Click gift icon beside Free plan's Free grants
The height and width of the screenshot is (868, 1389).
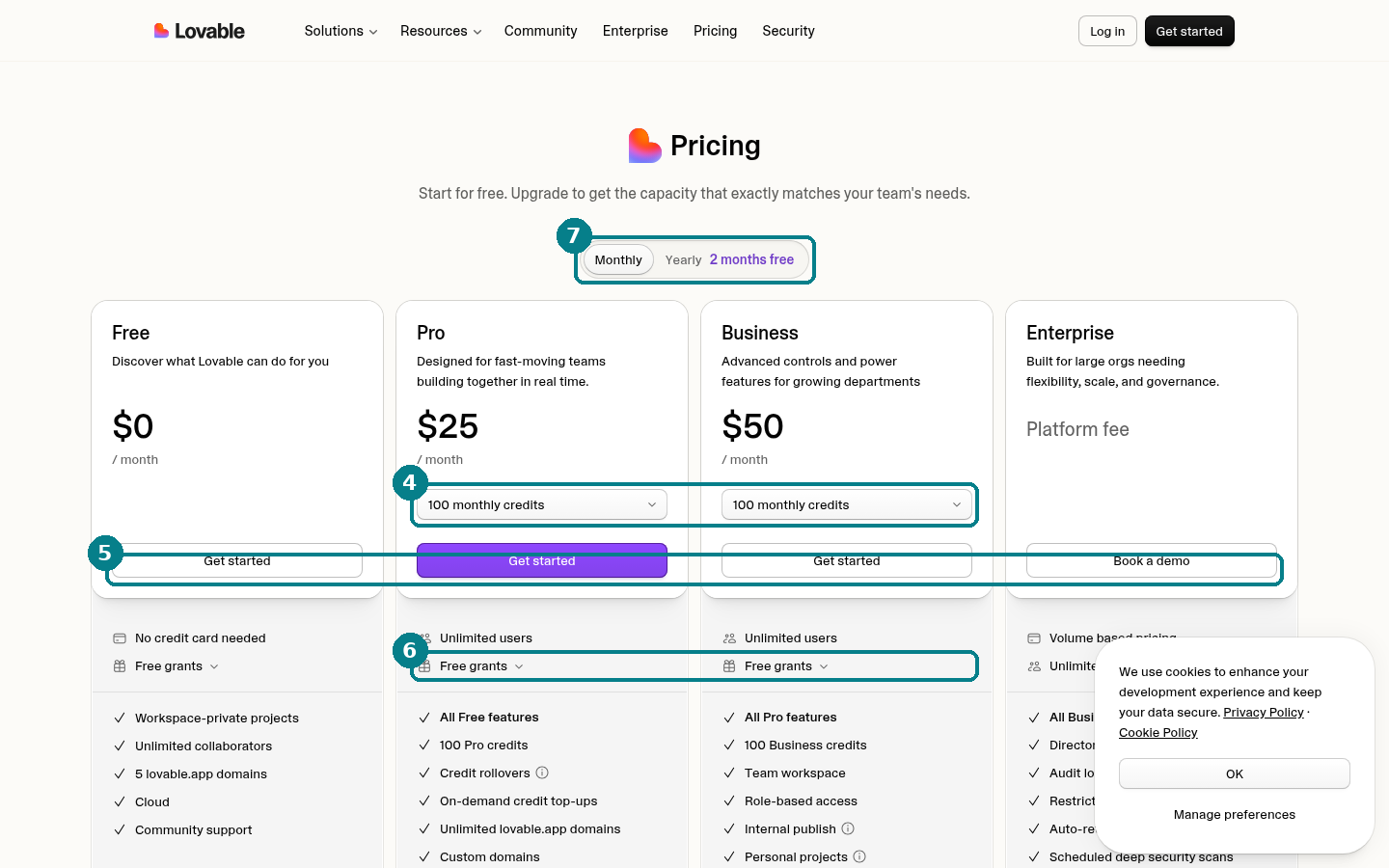120,666
